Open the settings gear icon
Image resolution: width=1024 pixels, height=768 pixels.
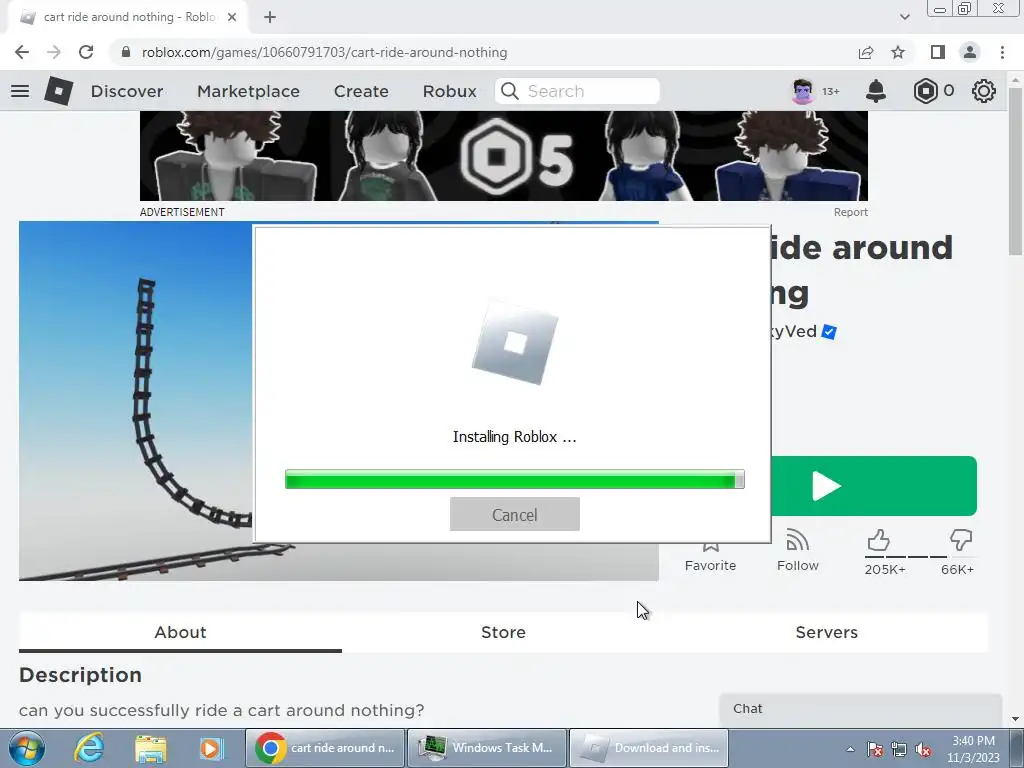[x=983, y=91]
